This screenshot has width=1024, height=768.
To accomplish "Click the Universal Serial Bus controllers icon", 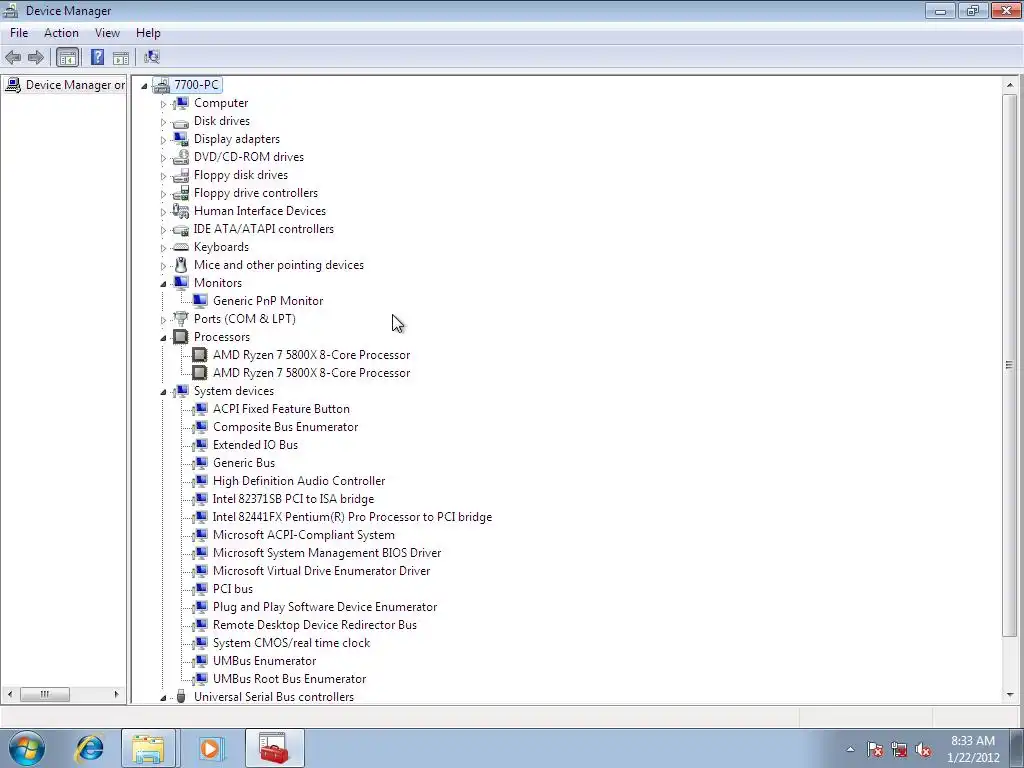I will click(181, 697).
